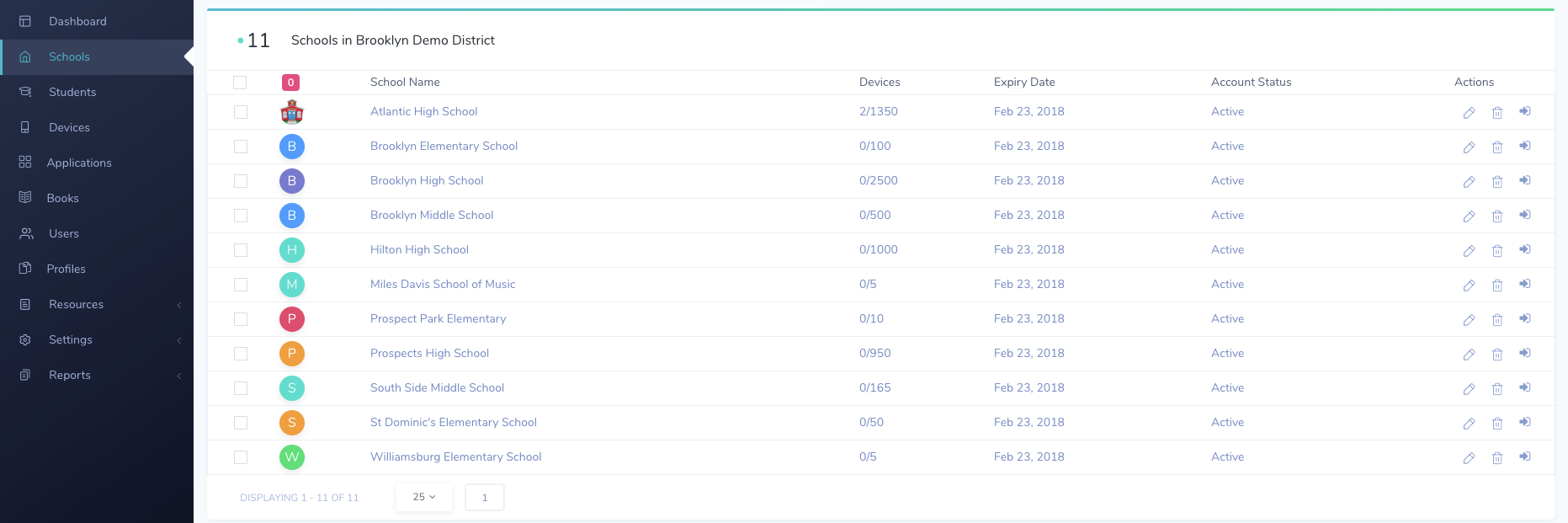Delete Brooklyn Elementary School via trash icon

[1497, 147]
